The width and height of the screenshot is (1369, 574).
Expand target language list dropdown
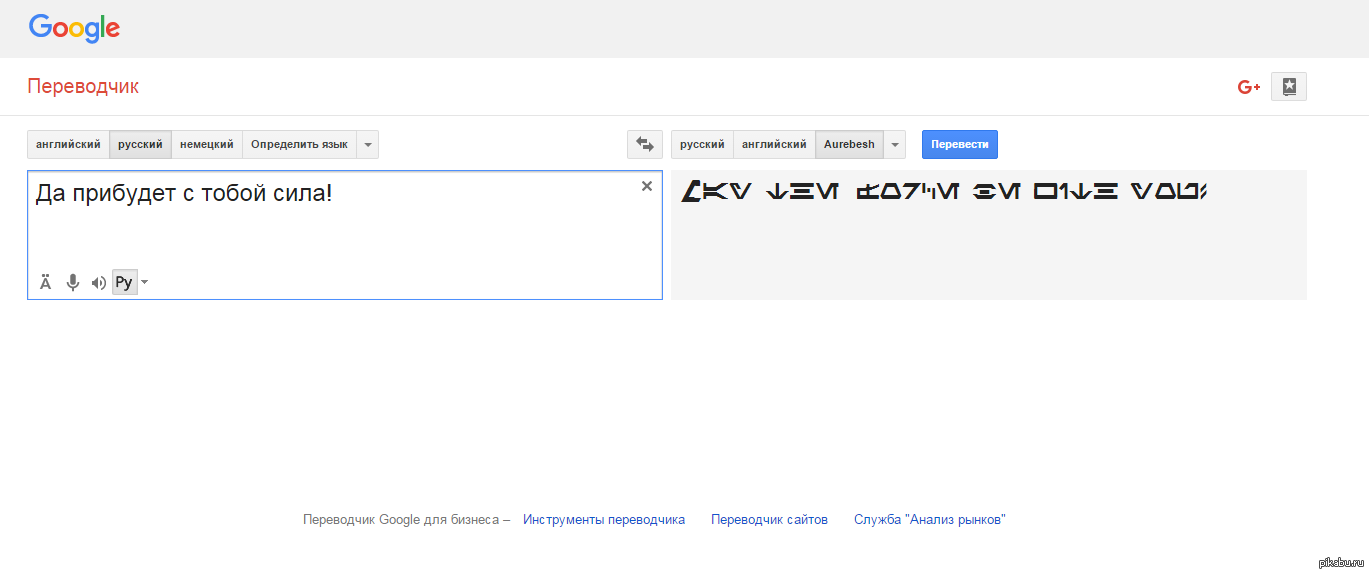coord(895,145)
